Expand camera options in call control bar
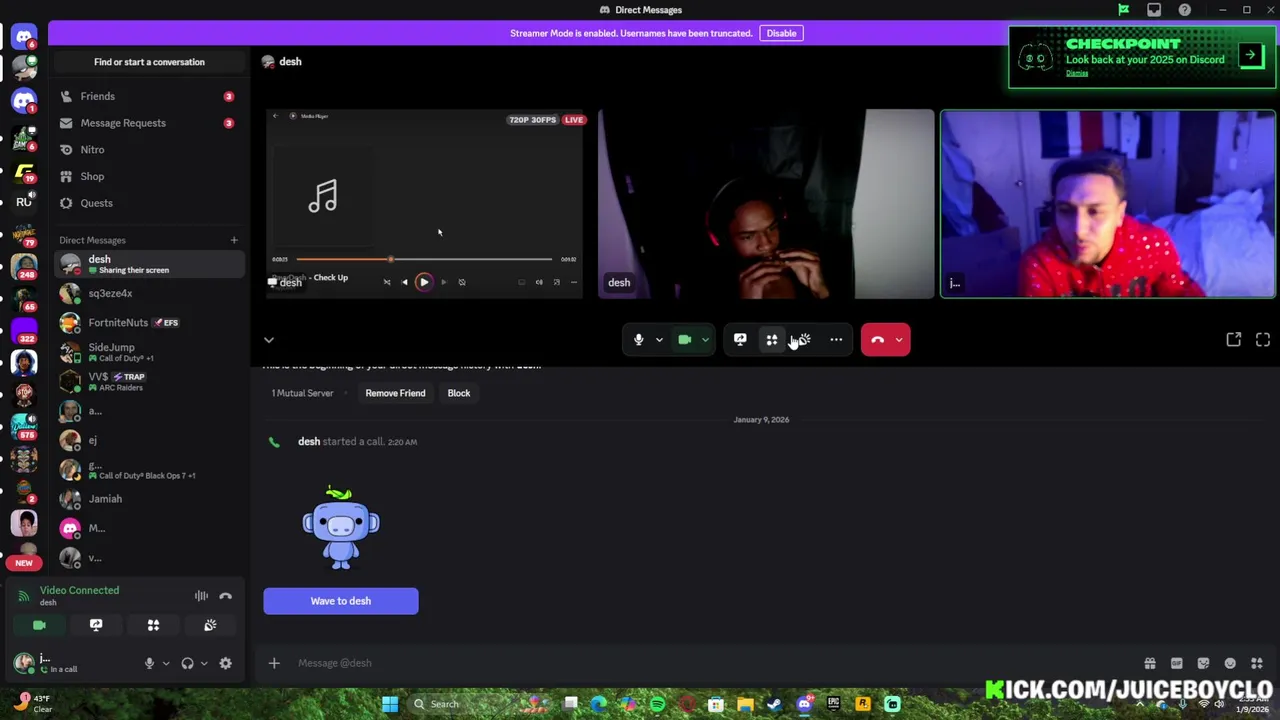This screenshot has height=720, width=1280. click(705, 340)
